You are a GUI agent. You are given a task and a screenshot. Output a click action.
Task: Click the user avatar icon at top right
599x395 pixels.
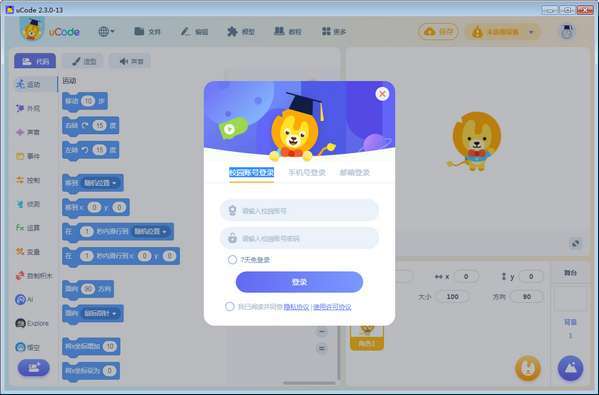[x=567, y=32]
